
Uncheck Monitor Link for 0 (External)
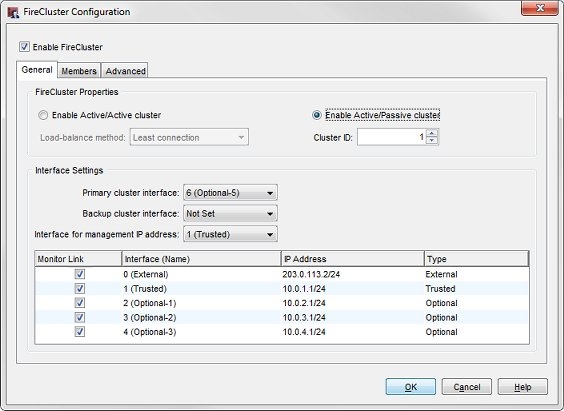pyautogui.click(x=80, y=274)
